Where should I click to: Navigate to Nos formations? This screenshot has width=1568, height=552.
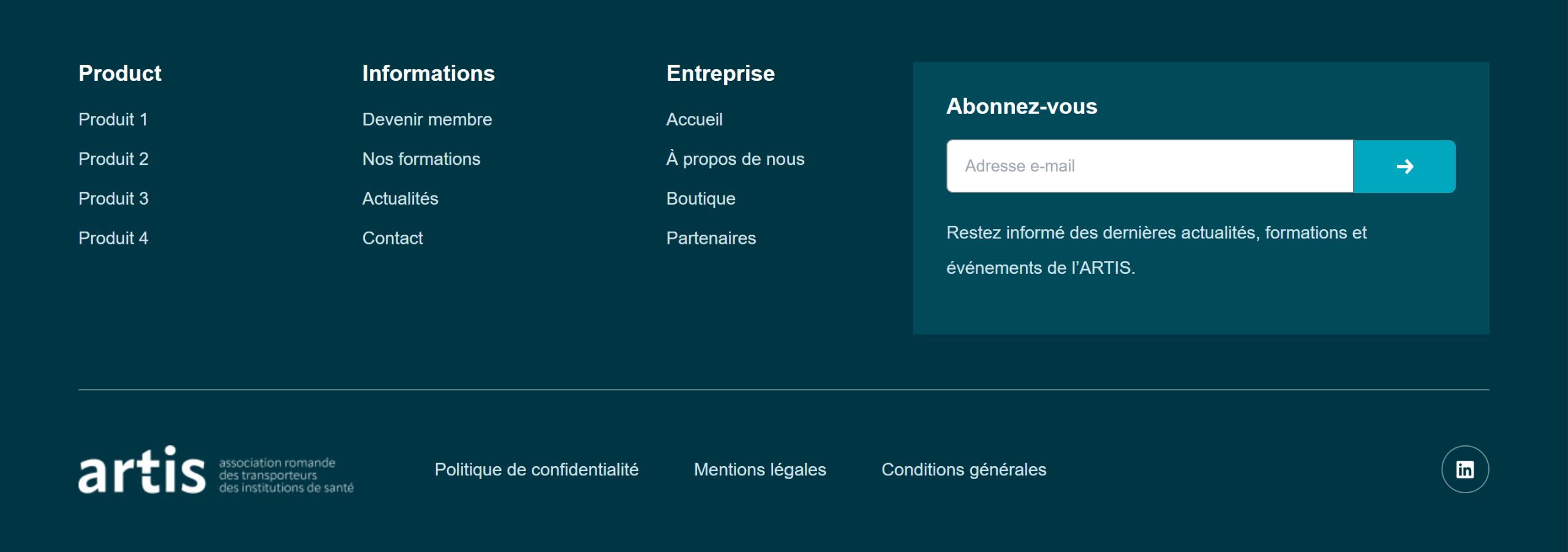click(x=421, y=159)
